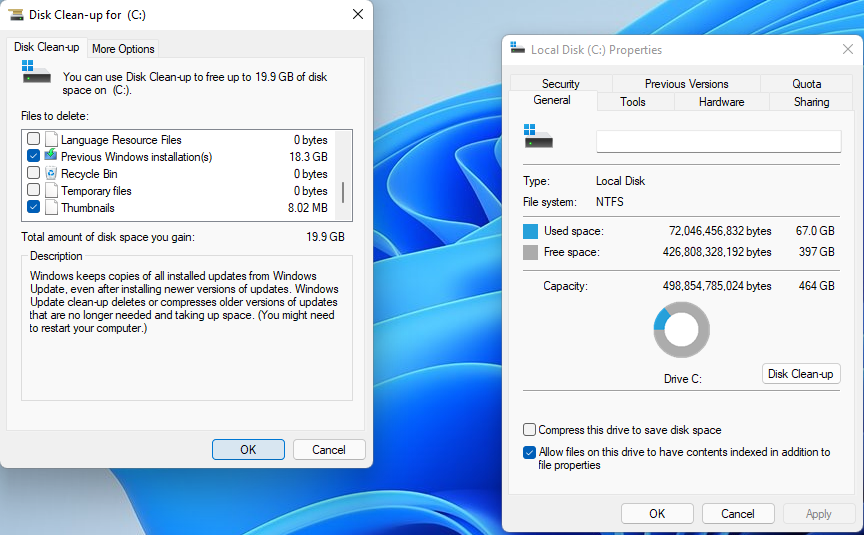Select the 'Temporary files' list entry text
The width and height of the screenshot is (864, 535).
[x=96, y=191]
